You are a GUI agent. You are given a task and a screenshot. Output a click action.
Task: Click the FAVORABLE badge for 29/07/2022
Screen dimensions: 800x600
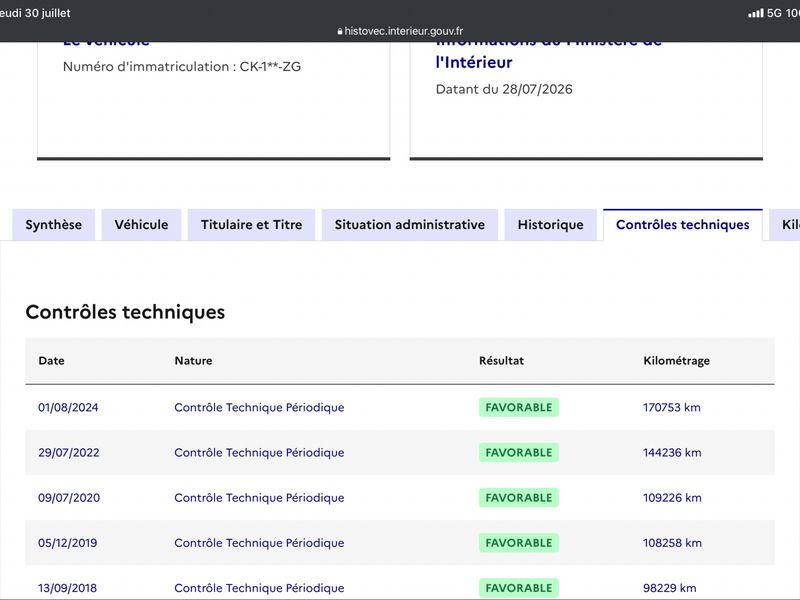(x=519, y=453)
